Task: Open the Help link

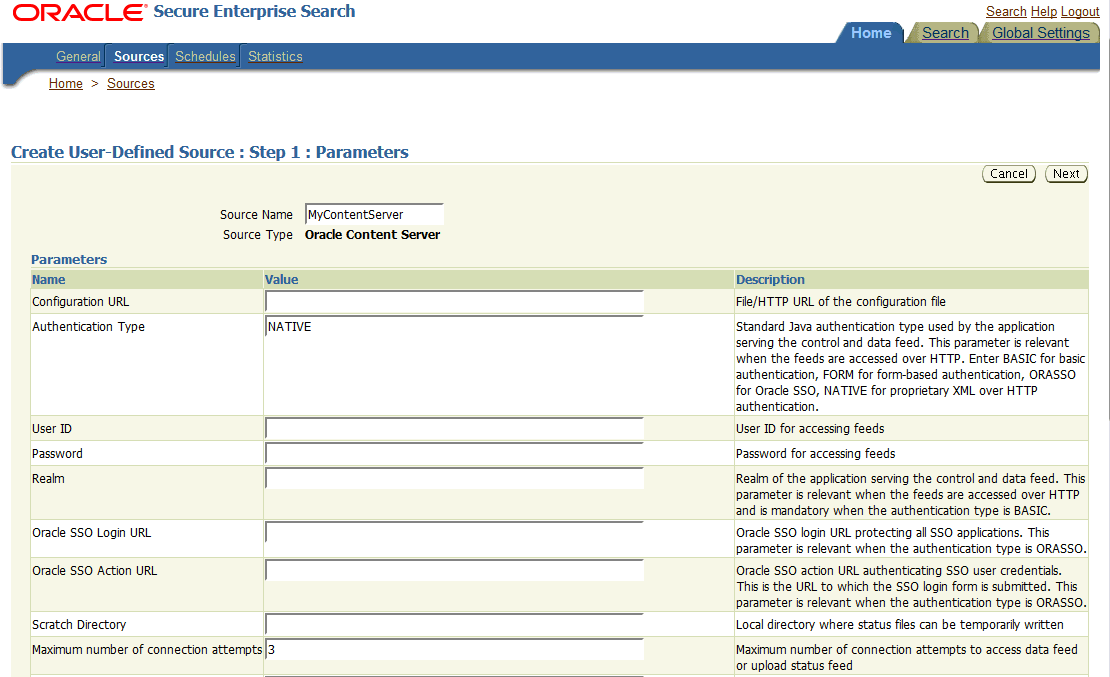Action: click(1043, 11)
